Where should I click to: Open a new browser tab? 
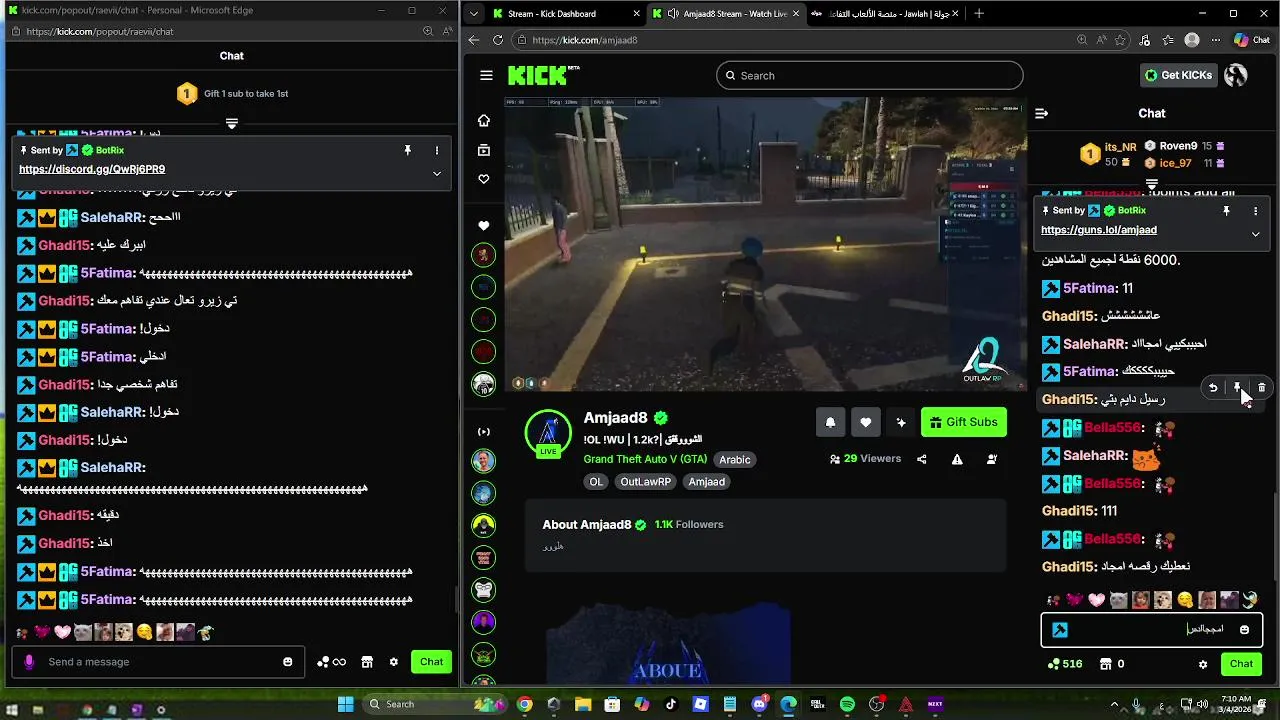tap(979, 14)
